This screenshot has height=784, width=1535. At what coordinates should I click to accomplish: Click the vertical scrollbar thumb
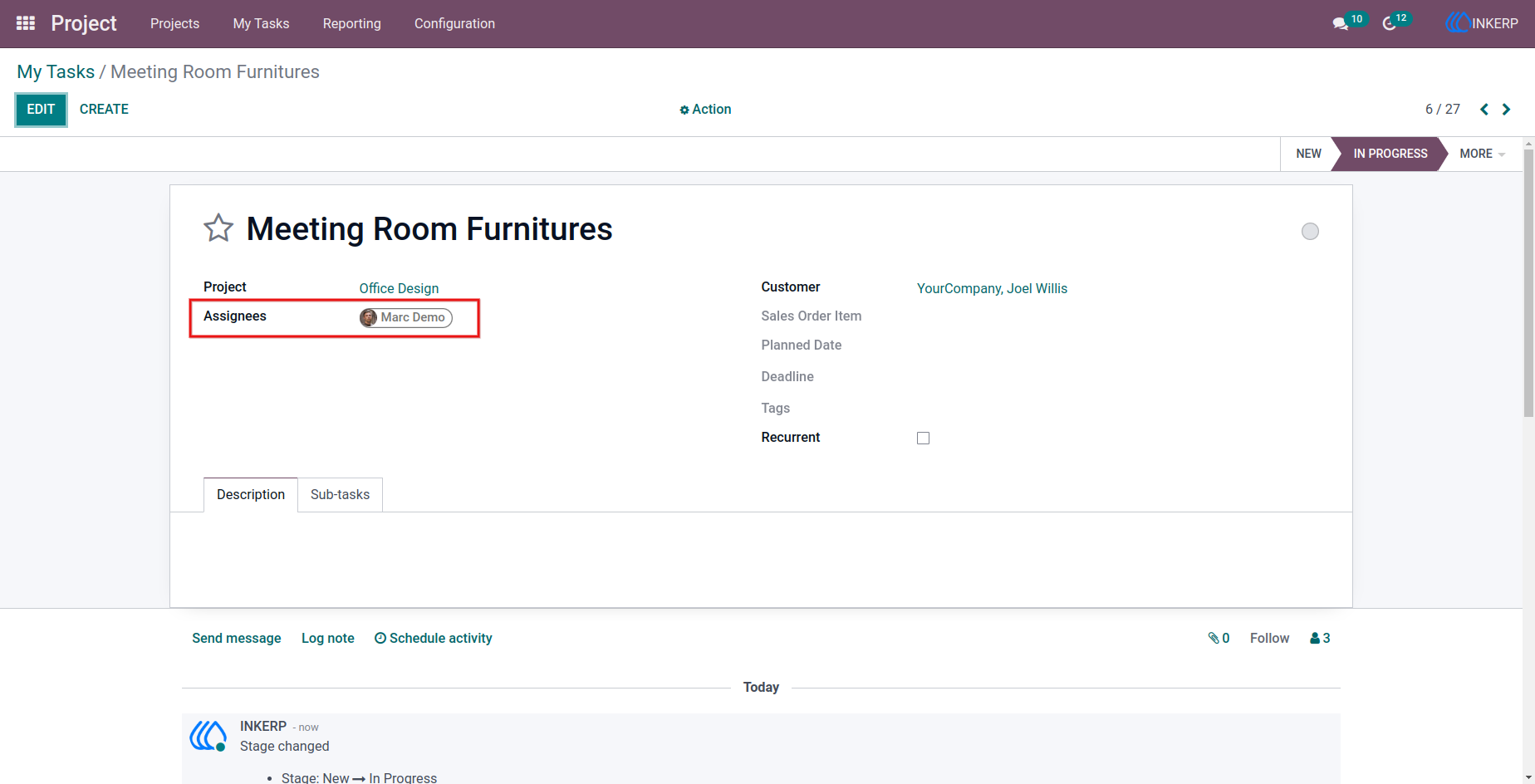click(x=1528, y=282)
